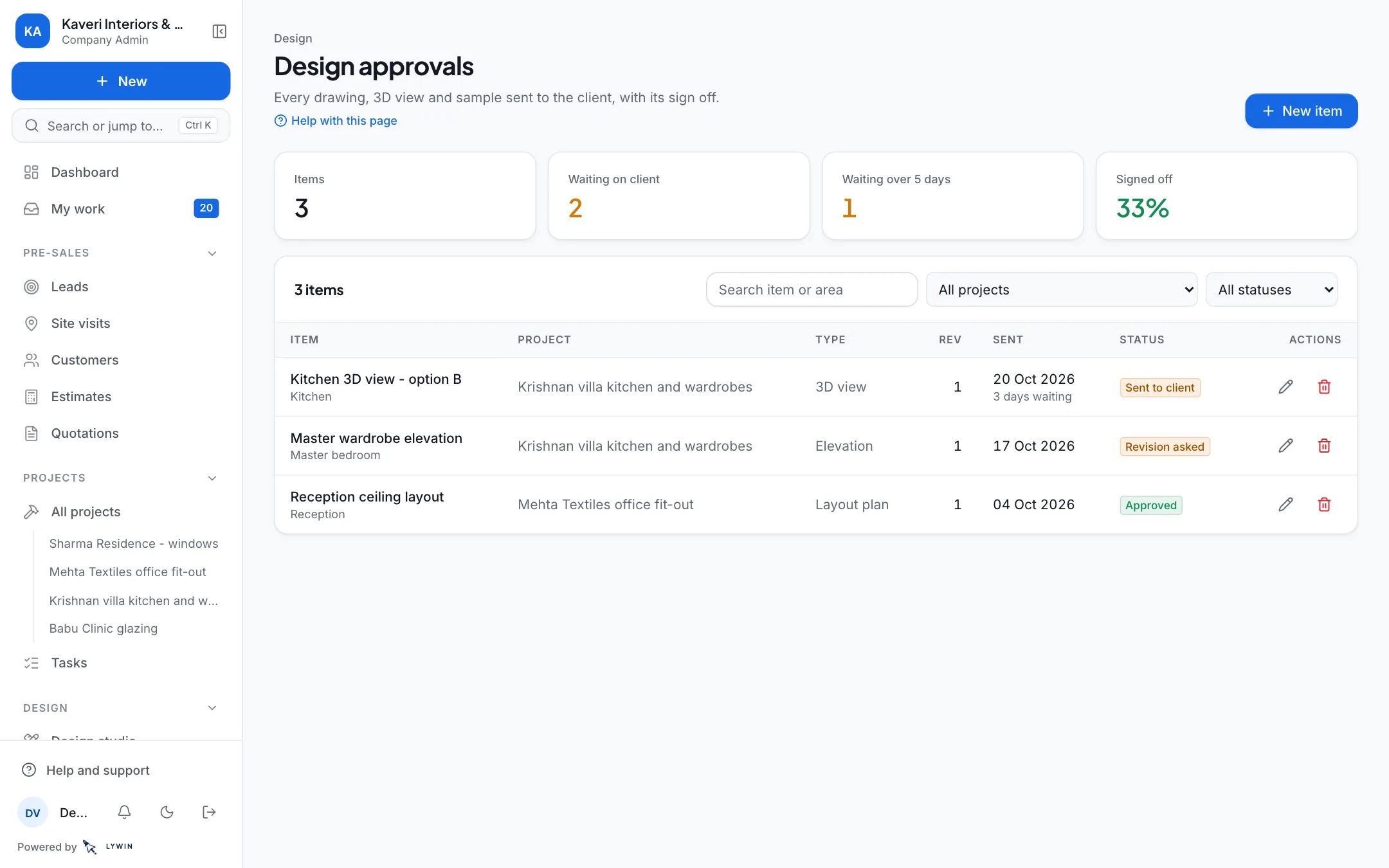Edit Kitchen 3D view - option B item
Image resolution: width=1389 pixels, height=868 pixels.
click(1285, 387)
